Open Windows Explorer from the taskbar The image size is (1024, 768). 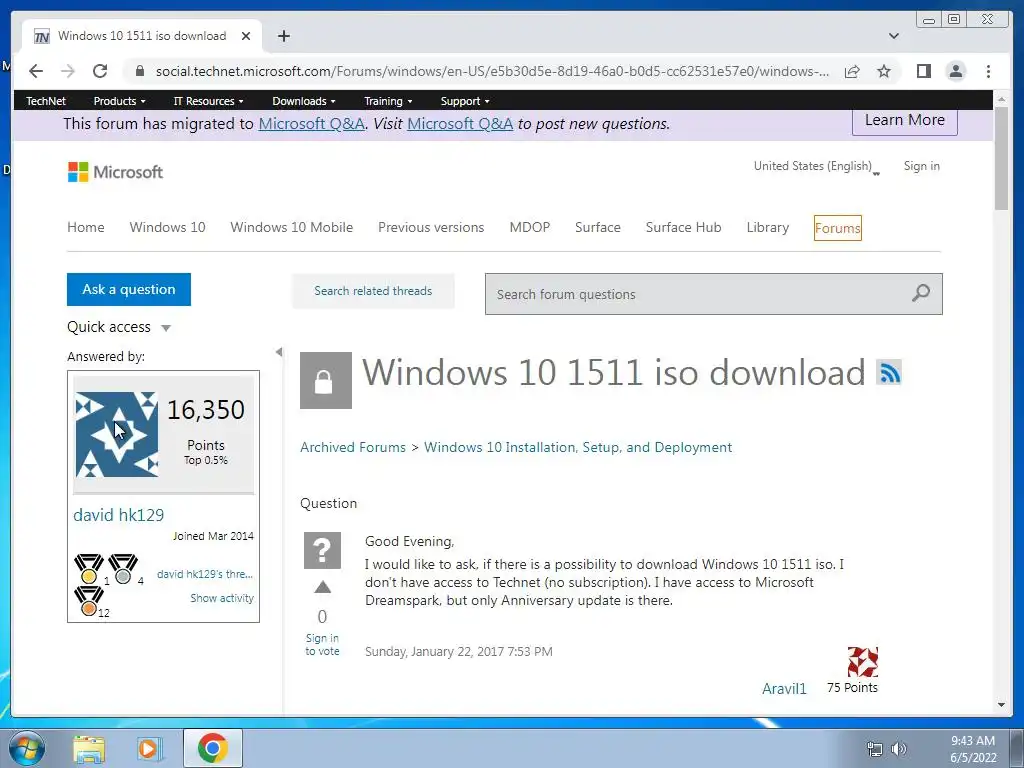click(89, 748)
